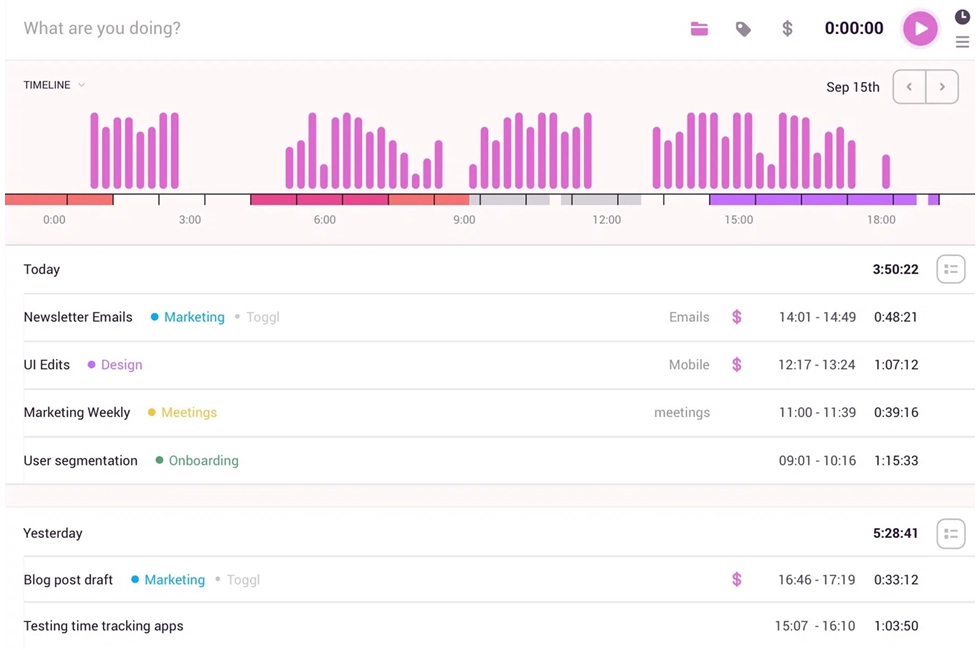980x650 pixels.
Task: Open the entries view icon next to Today's total
Action: (950, 268)
